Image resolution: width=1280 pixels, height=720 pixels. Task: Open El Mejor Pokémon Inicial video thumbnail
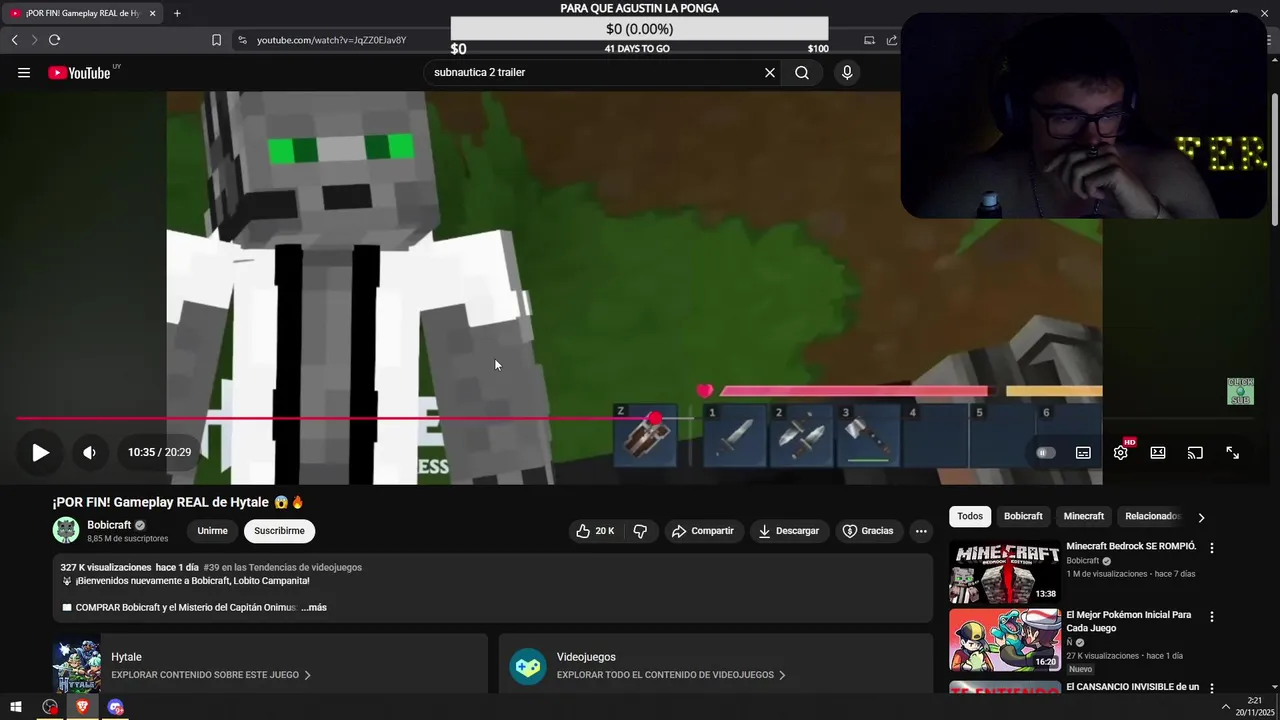point(1005,640)
